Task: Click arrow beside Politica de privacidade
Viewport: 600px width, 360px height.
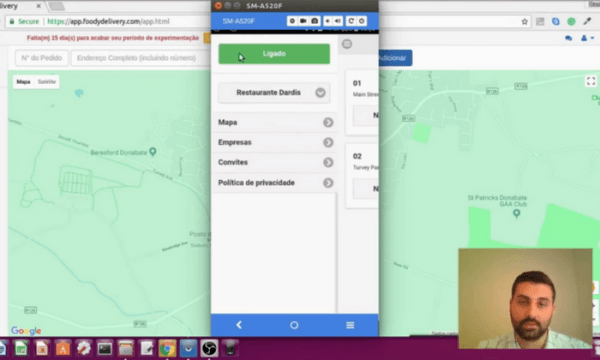Action: [328, 183]
